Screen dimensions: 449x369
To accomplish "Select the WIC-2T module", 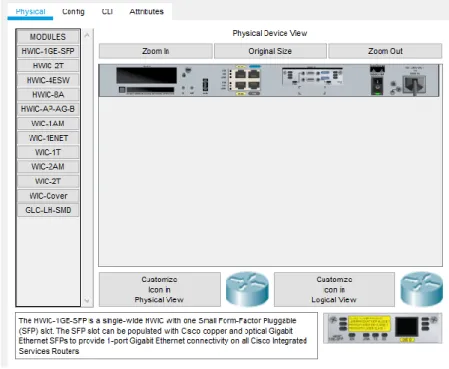I will (x=48, y=181).
